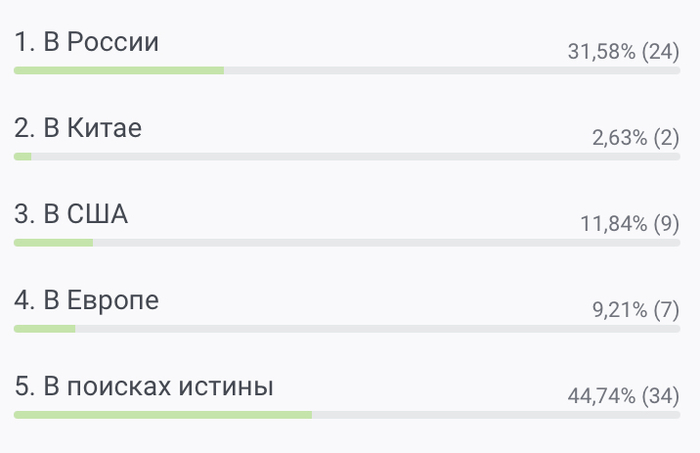Click the green filled part of the В поисках истины bar
The height and width of the screenshot is (453, 700).
point(163,415)
